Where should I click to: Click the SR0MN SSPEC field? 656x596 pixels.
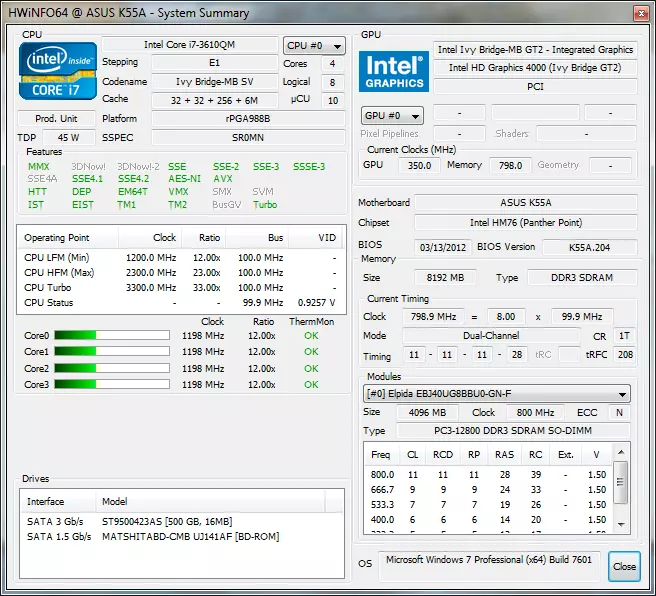coord(248,138)
